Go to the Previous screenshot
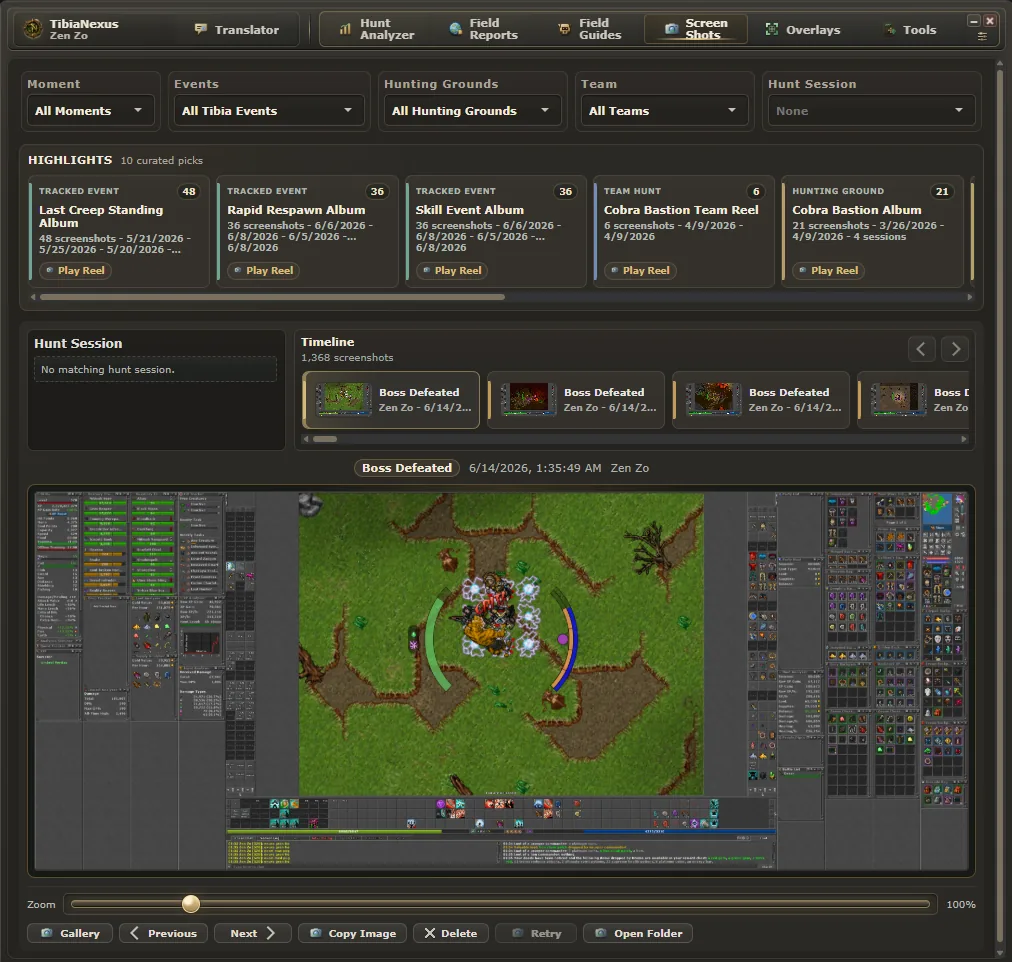Image resolution: width=1012 pixels, height=962 pixels. [x=163, y=933]
